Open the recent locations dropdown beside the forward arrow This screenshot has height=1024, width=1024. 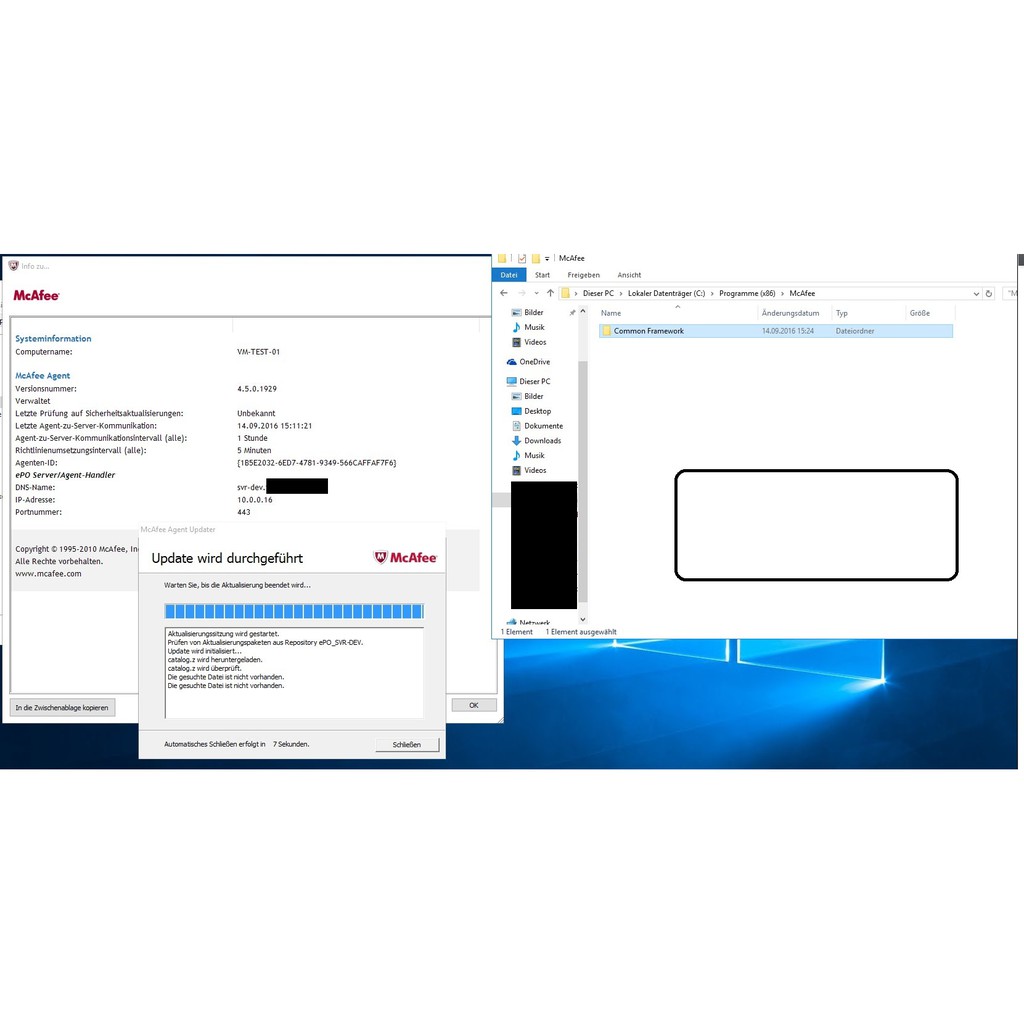point(536,294)
